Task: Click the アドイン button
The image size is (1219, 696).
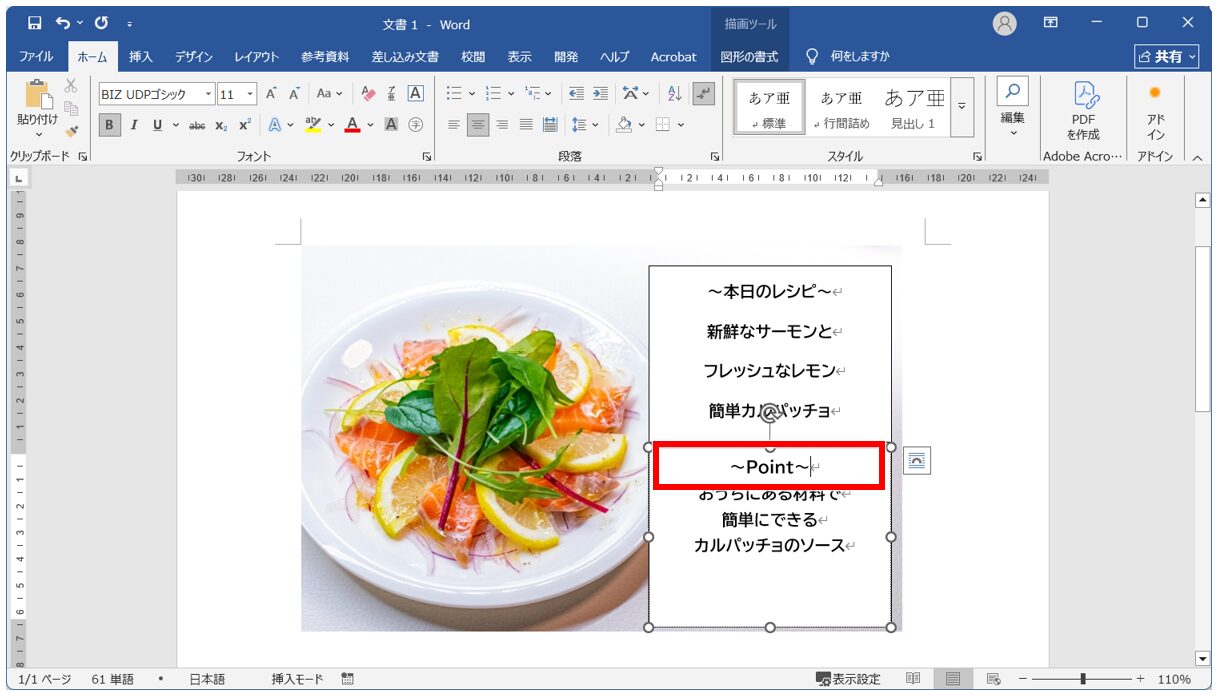Action: (x=1155, y=108)
